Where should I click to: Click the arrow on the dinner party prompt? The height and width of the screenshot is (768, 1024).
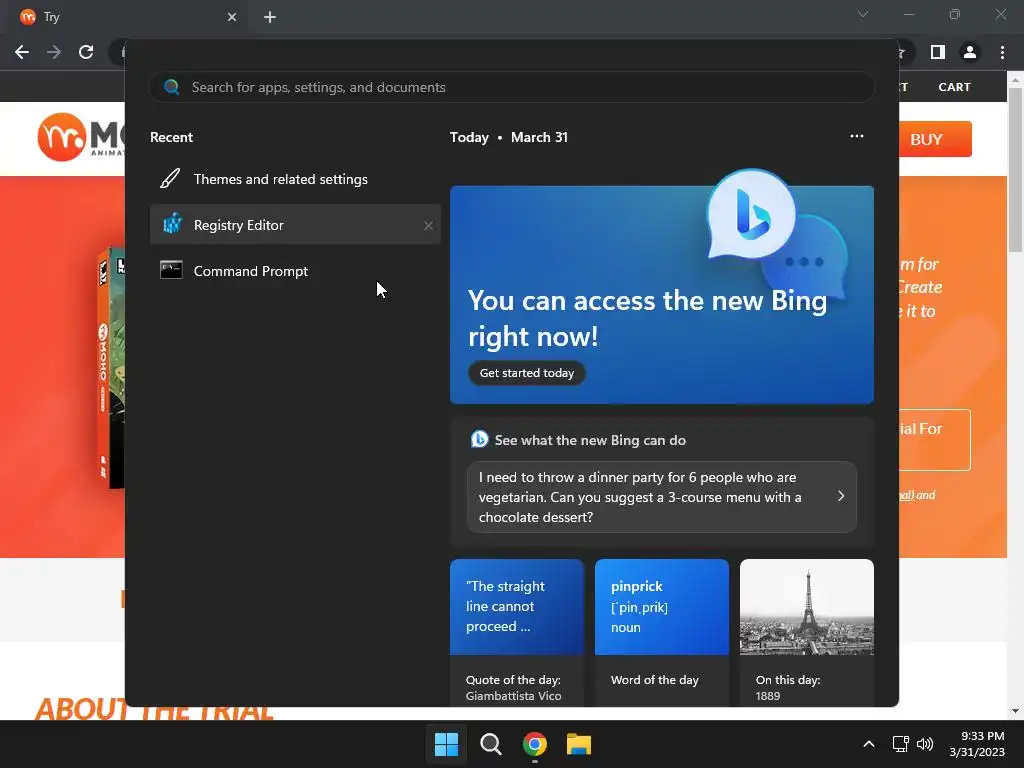840,496
